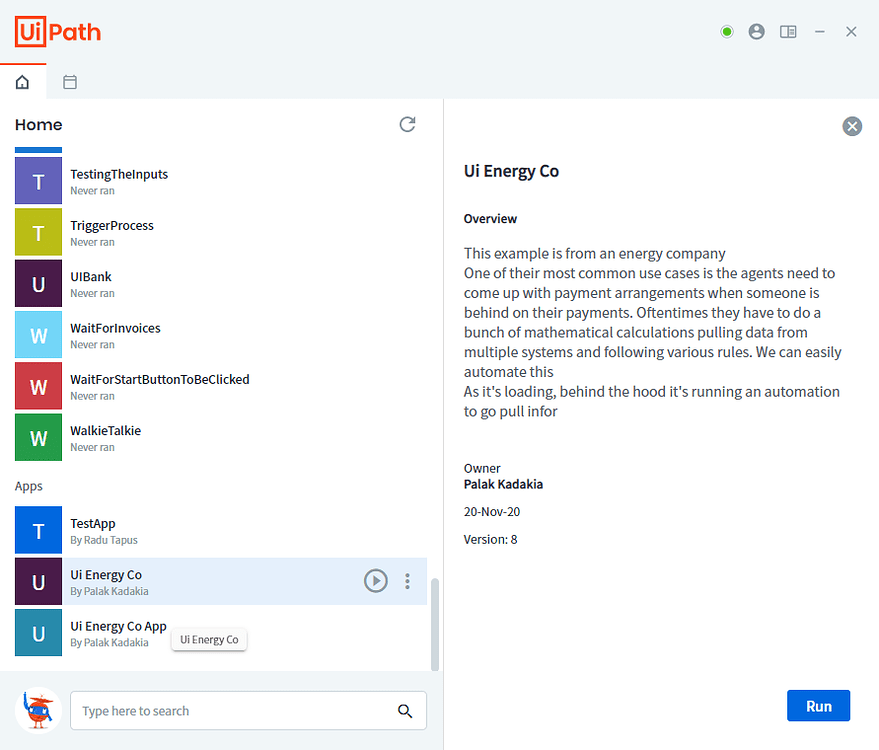
Task: Click the red W tile of WaitForStartButtonToBeClicked
Action: (38, 386)
